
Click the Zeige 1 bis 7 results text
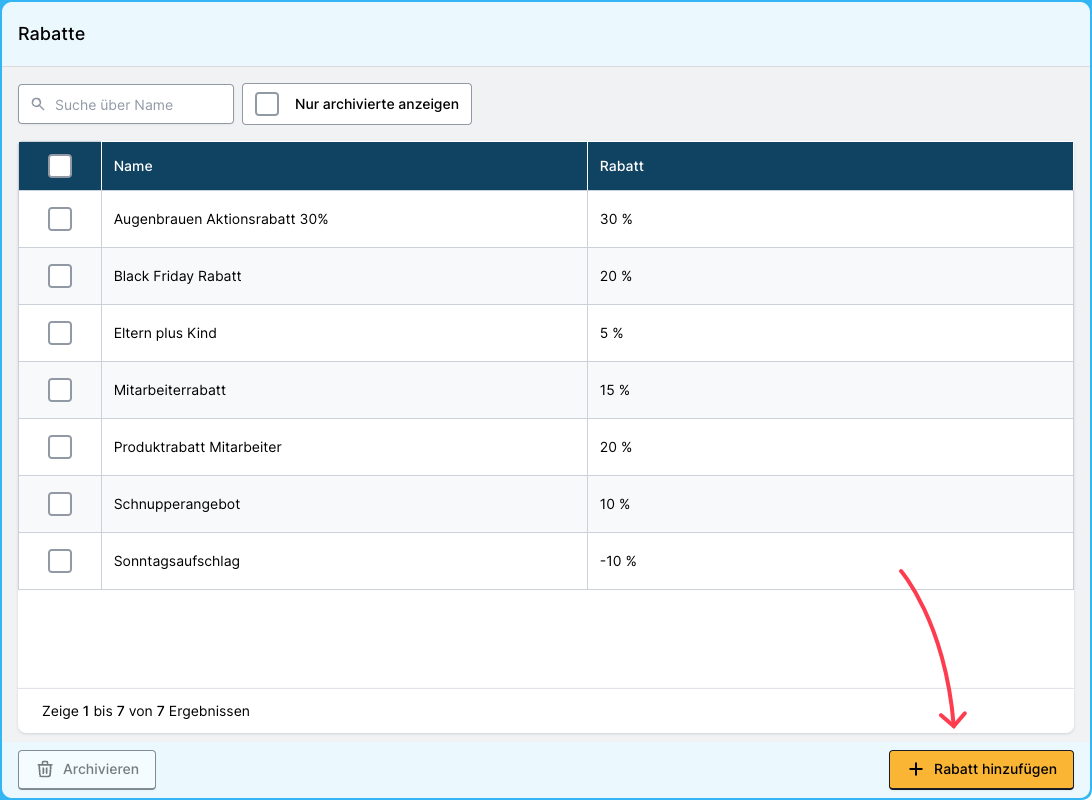(x=146, y=711)
